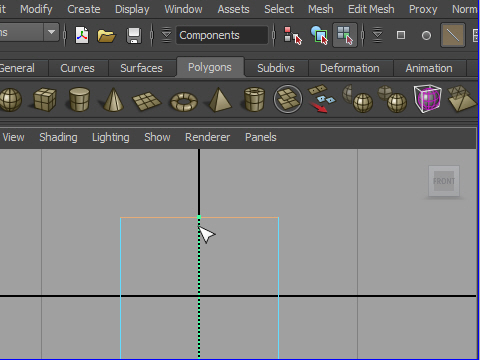This screenshot has height=360, width=480.
Task: Switch to the Polygons shelf tab
Action: pyautogui.click(x=210, y=67)
